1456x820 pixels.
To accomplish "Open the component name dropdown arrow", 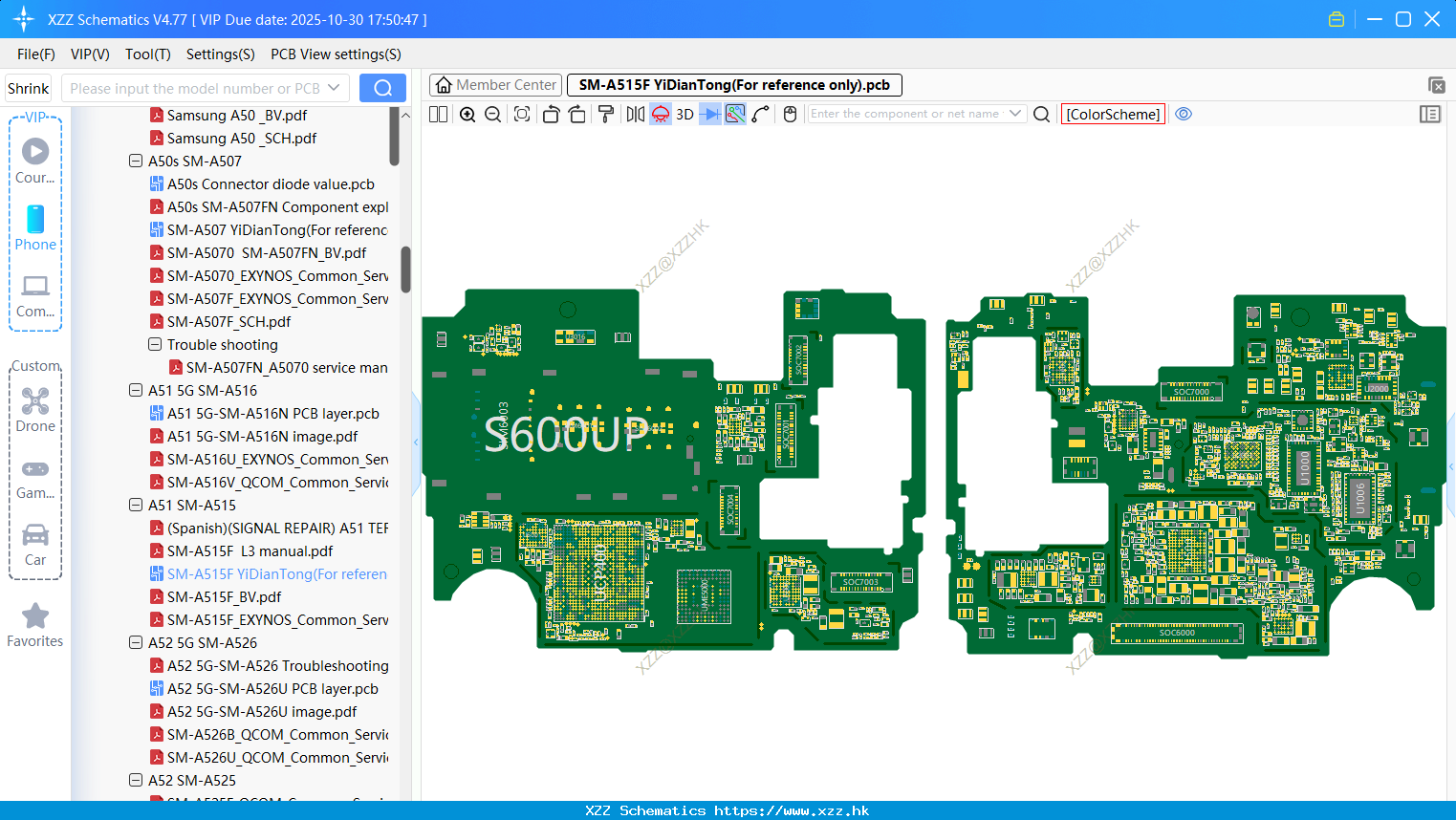I will [x=1015, y=114].
